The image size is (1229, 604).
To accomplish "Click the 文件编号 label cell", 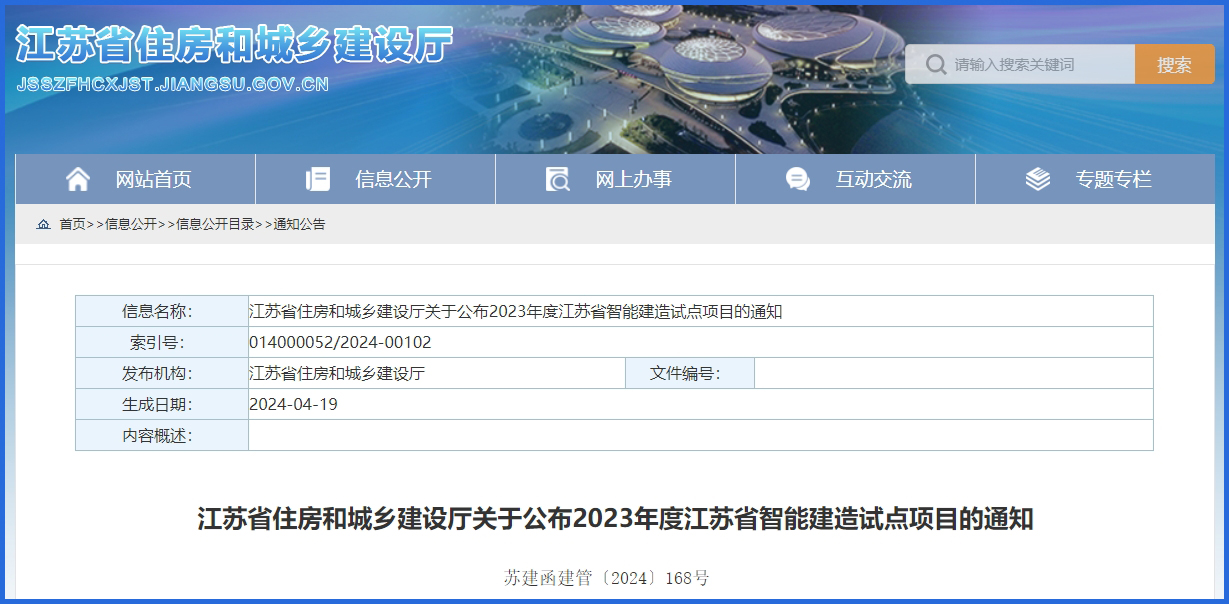I will 690,373.
